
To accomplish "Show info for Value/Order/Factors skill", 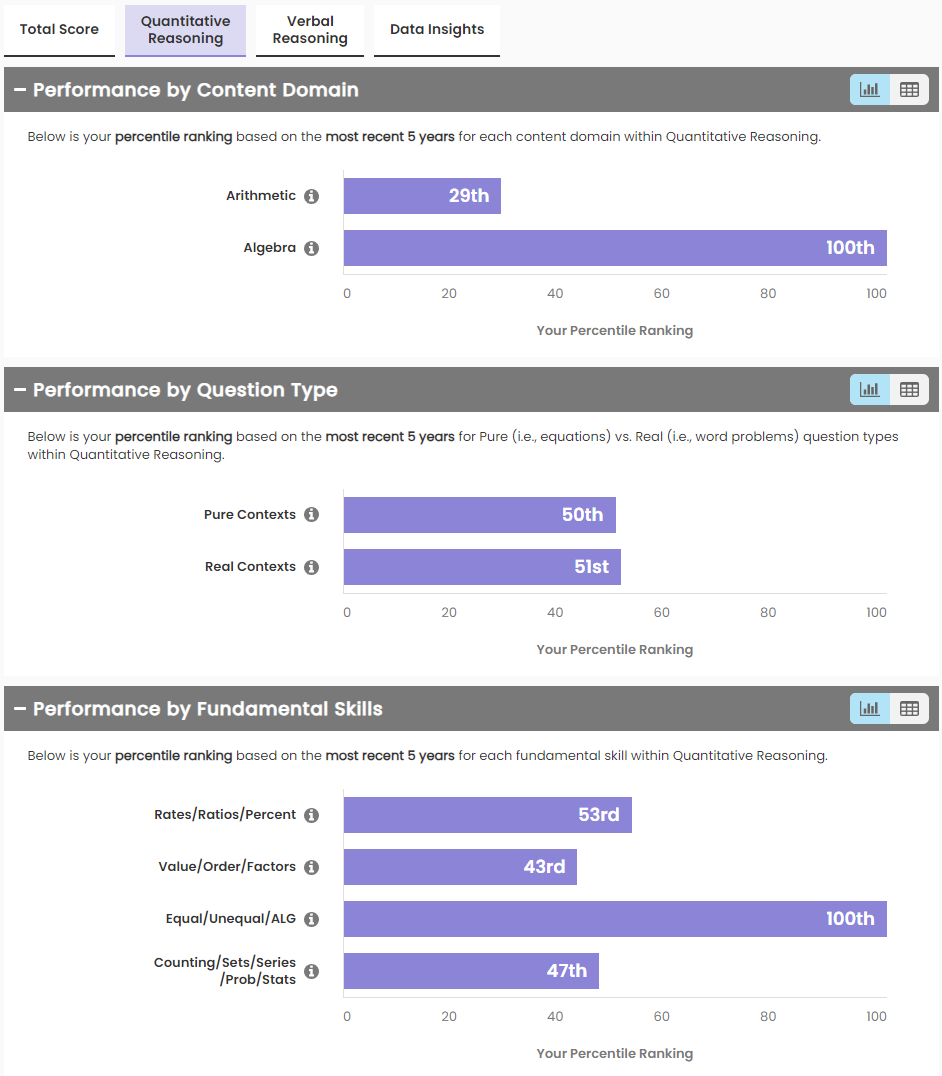I will (x=312, y=867).
